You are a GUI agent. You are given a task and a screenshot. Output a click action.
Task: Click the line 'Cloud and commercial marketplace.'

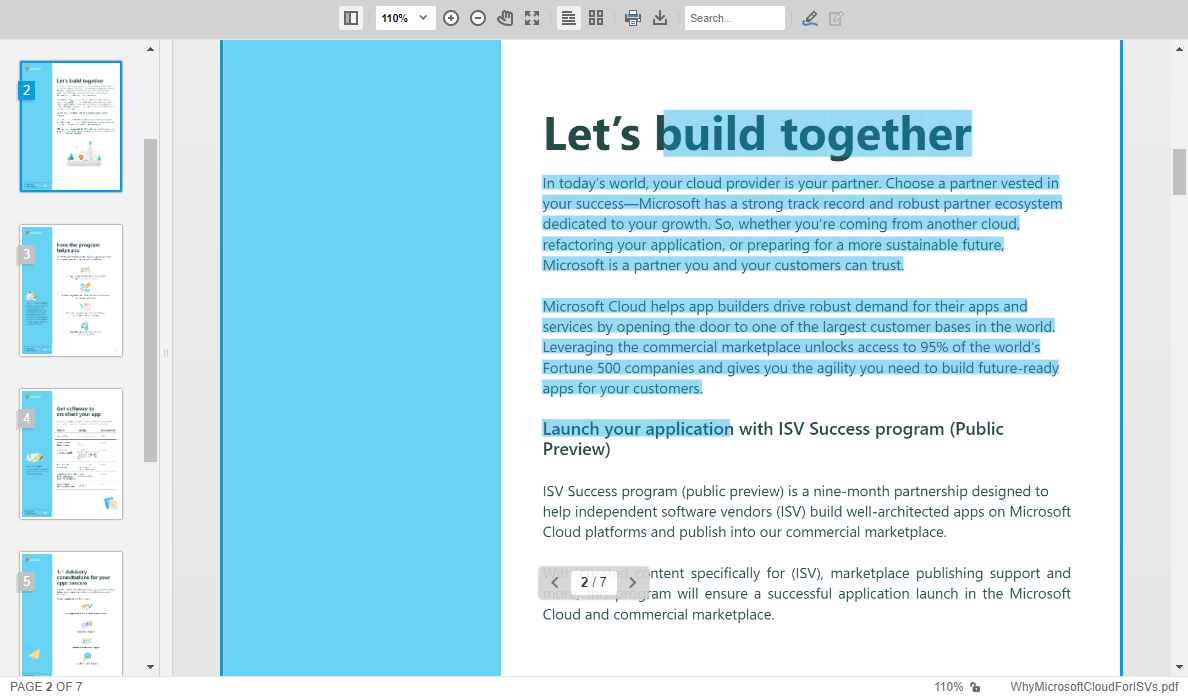tap(658, 615)
